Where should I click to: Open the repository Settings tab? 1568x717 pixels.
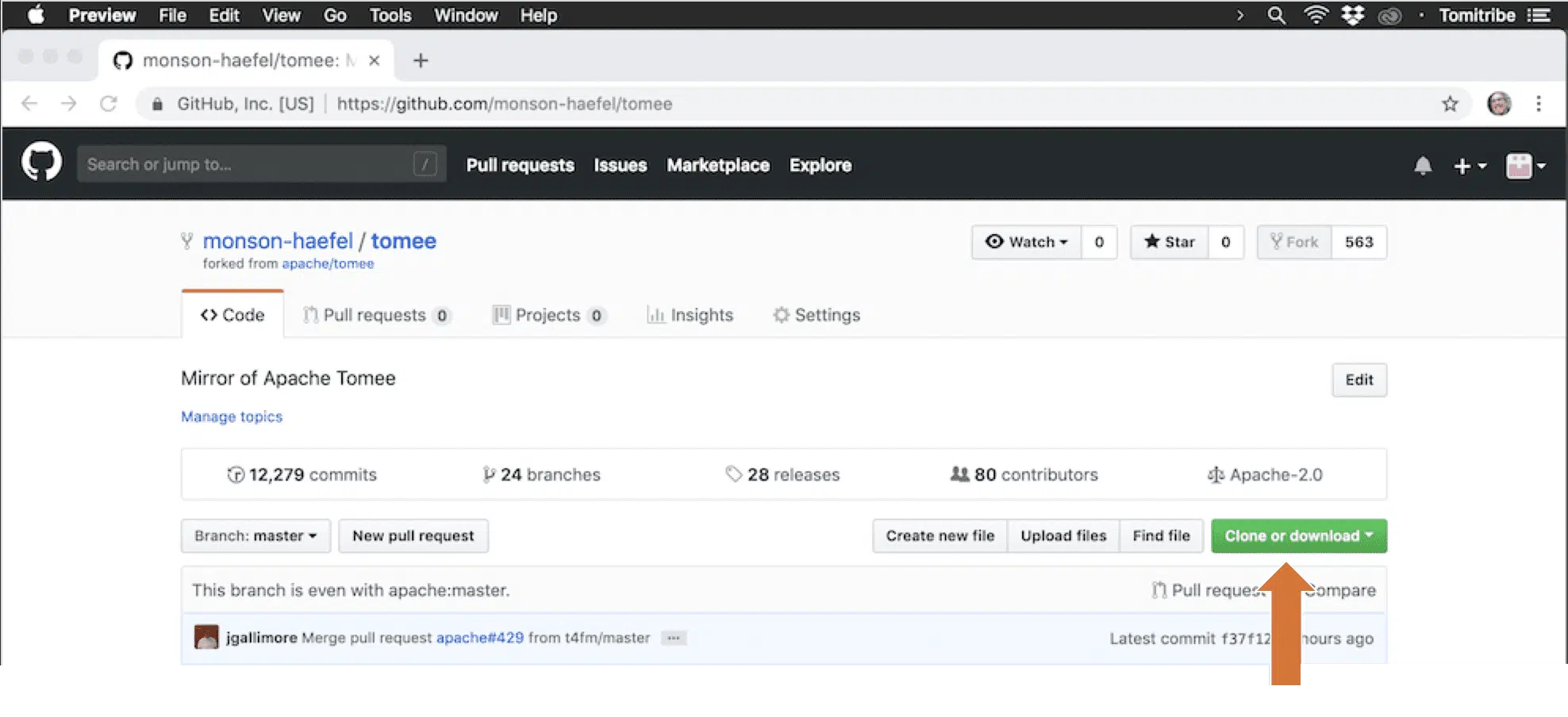pyautogui.click(x=817, y=315)
